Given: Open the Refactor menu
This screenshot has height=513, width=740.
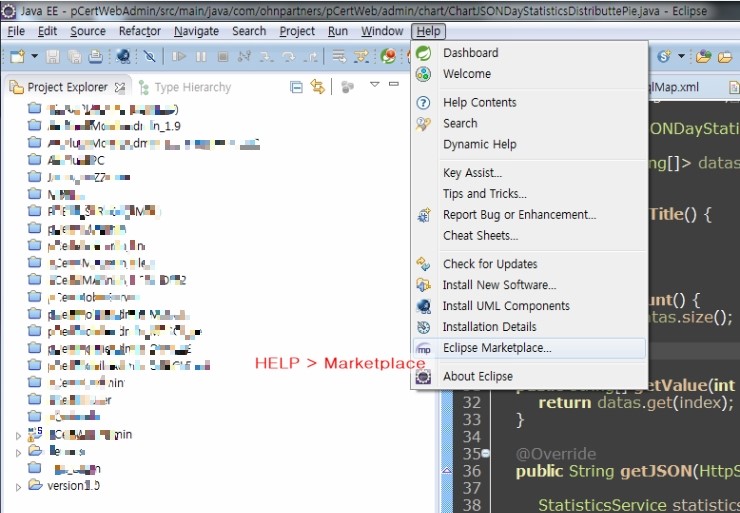Looking at the screenshot, I should coord(140,31).
